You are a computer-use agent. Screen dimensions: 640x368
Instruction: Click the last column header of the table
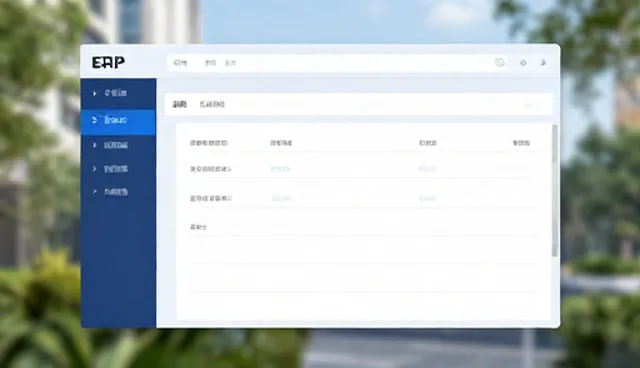pyautogui.click(x=521, y=143)
